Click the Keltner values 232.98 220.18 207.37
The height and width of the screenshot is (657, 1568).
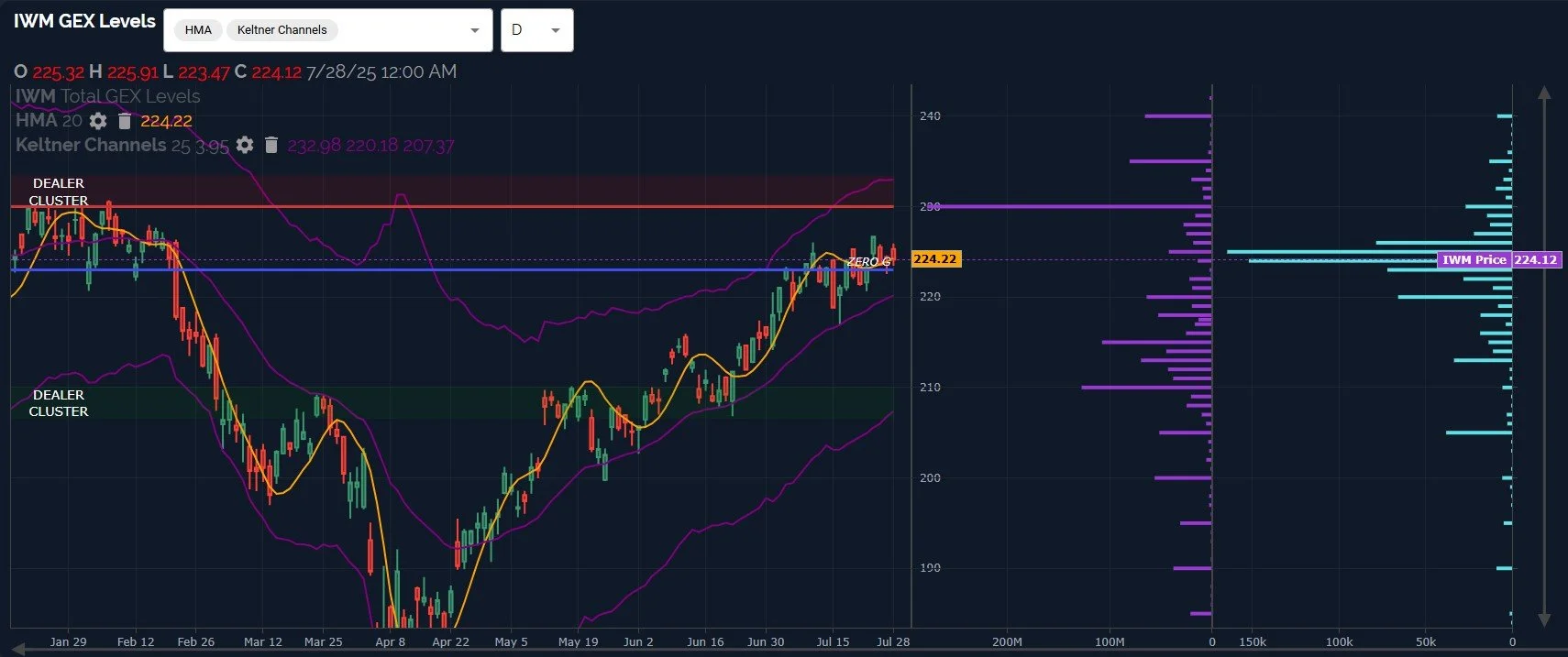click(x=370, y=146)
